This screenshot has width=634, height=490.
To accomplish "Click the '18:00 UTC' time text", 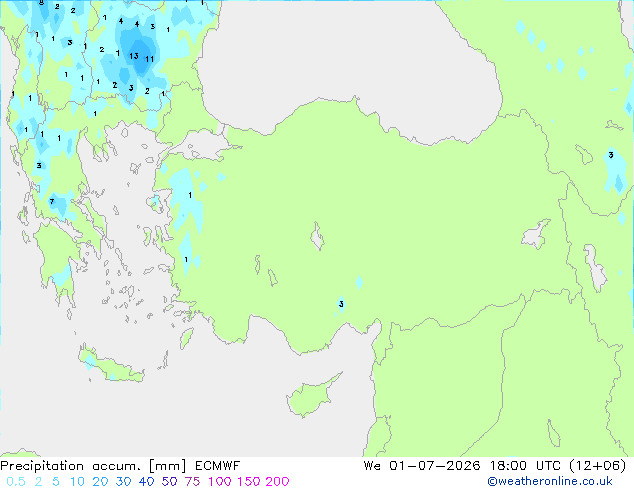I will tap(525, 466).
